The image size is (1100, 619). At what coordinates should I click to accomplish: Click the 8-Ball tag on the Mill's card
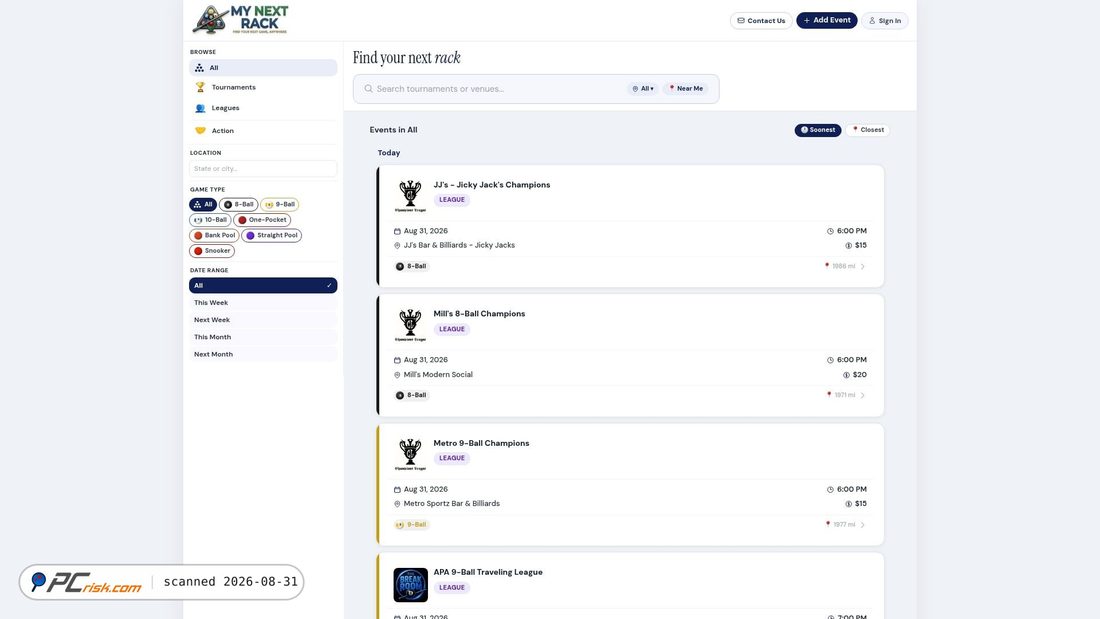pos(412,395)
